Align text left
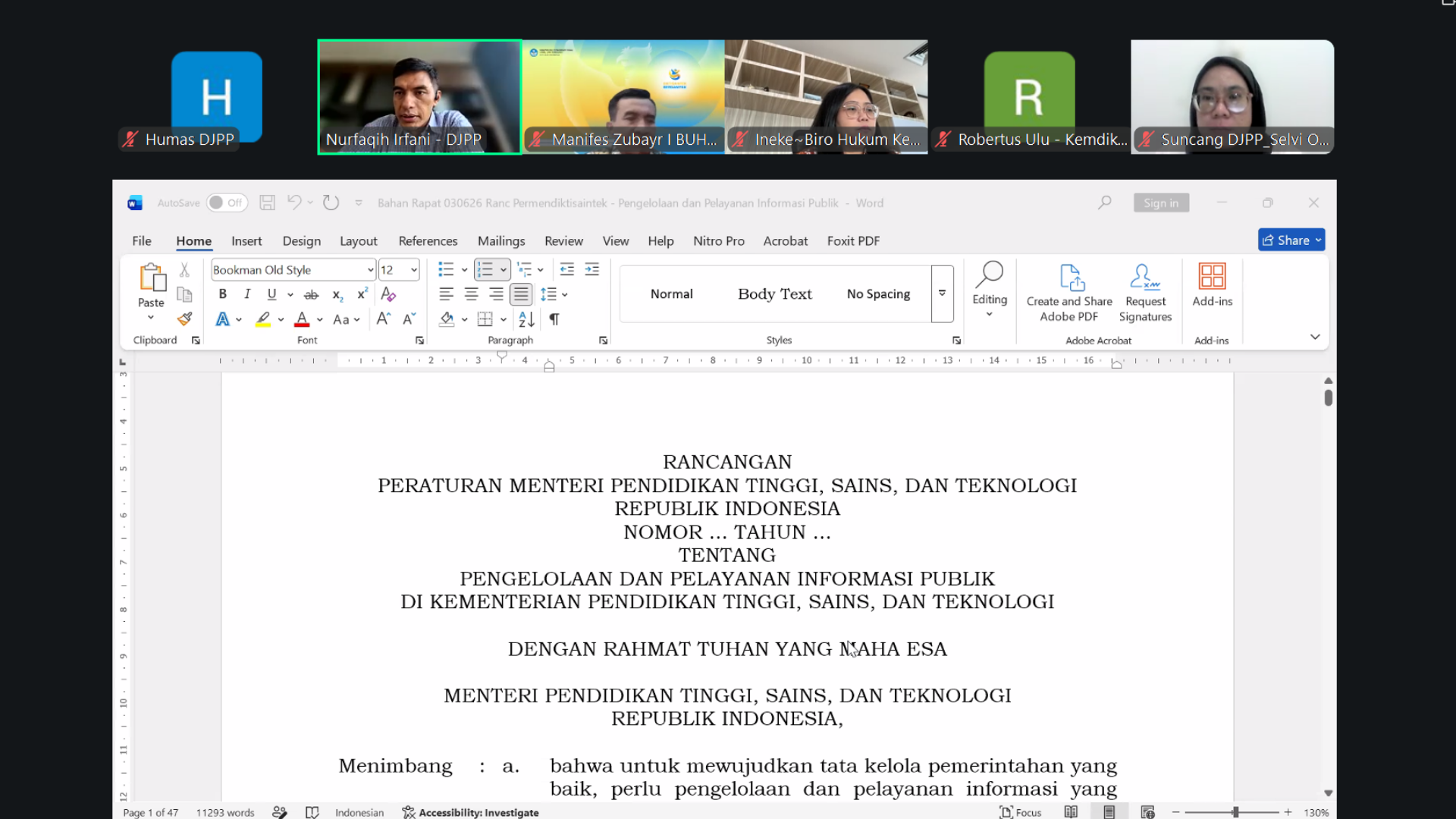Viewport: 1456px width, 819px height. point(446,294)
